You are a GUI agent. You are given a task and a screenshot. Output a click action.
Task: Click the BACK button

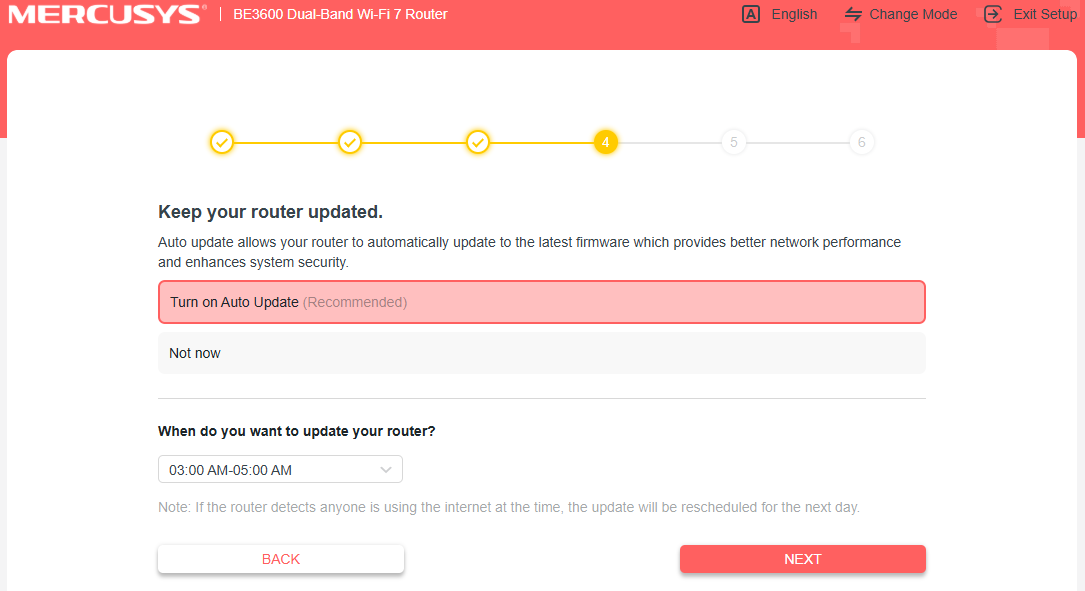tap(280, 559)
